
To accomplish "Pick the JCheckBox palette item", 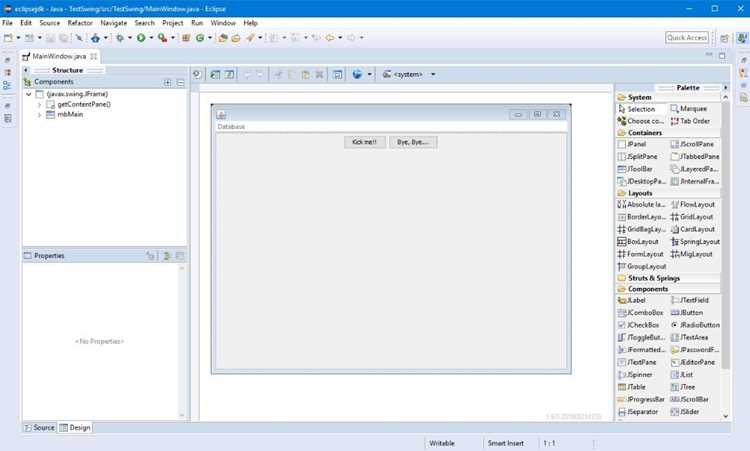I will 640,325.
